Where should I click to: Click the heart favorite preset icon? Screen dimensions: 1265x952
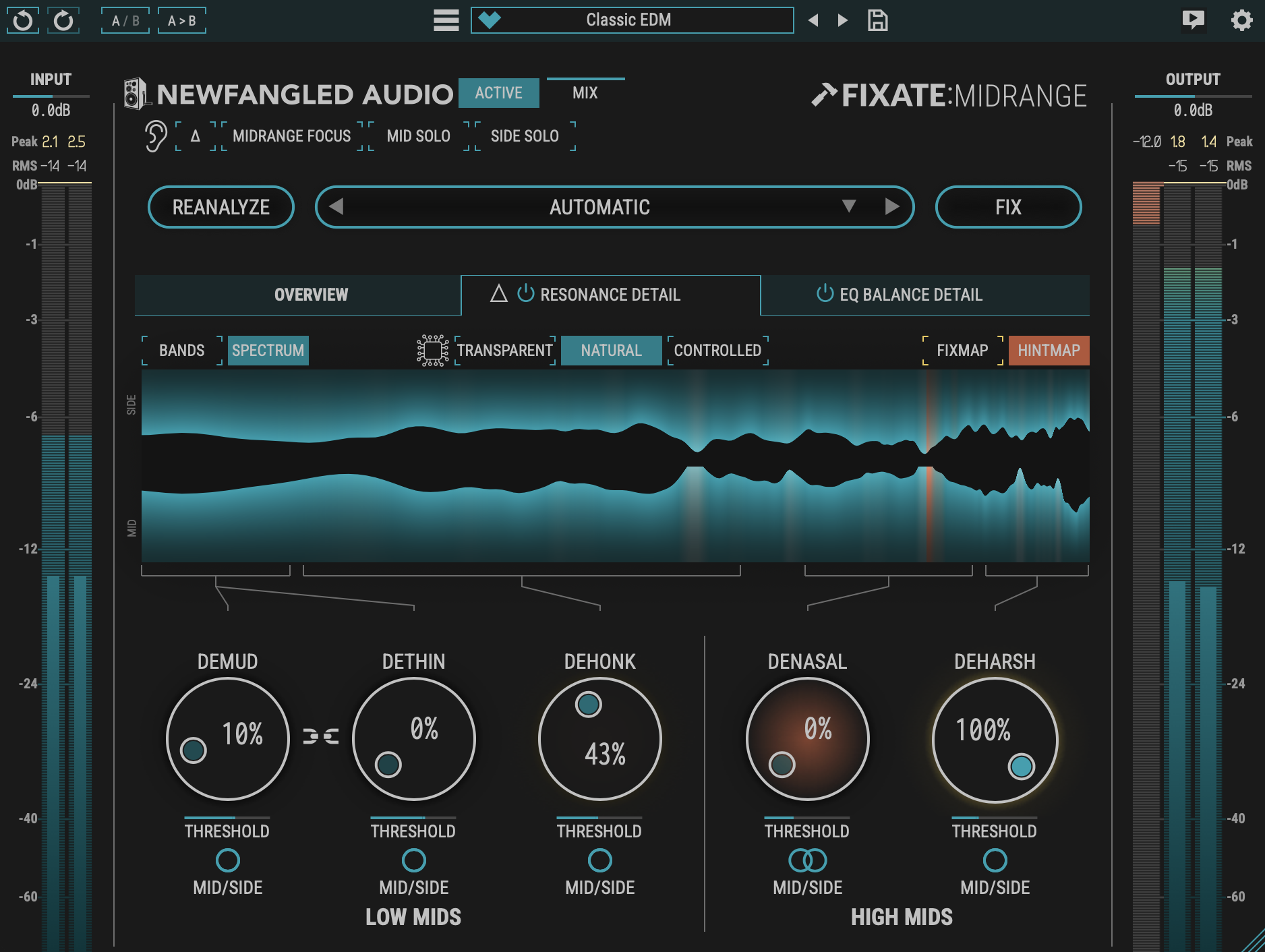tap(490, 20)
